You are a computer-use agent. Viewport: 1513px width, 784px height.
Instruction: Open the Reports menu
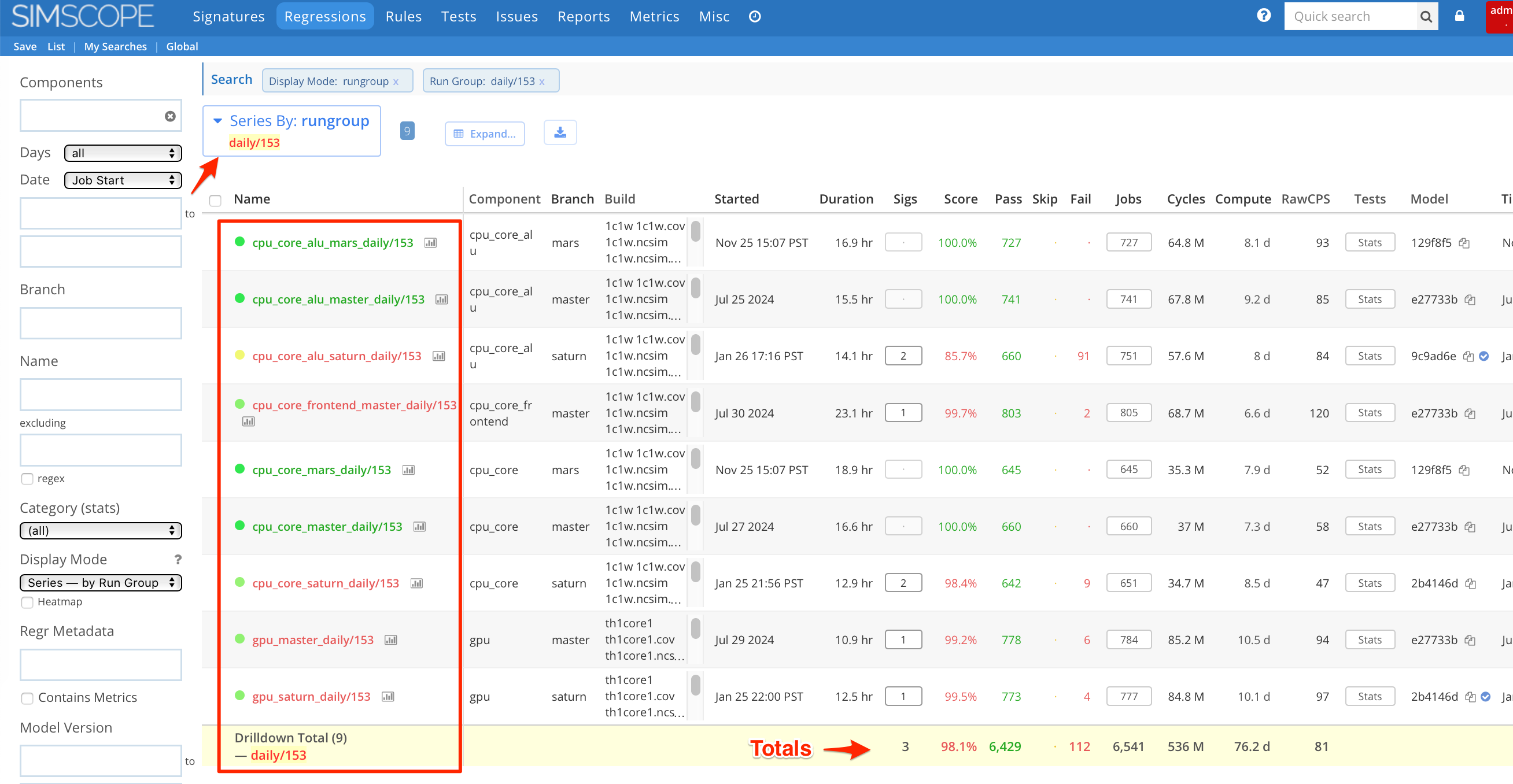point(583,16)
